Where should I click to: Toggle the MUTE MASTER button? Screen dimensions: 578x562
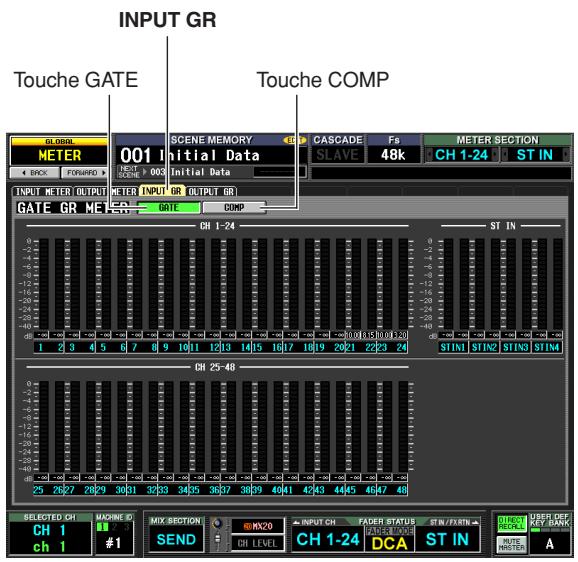pos(511,544)
